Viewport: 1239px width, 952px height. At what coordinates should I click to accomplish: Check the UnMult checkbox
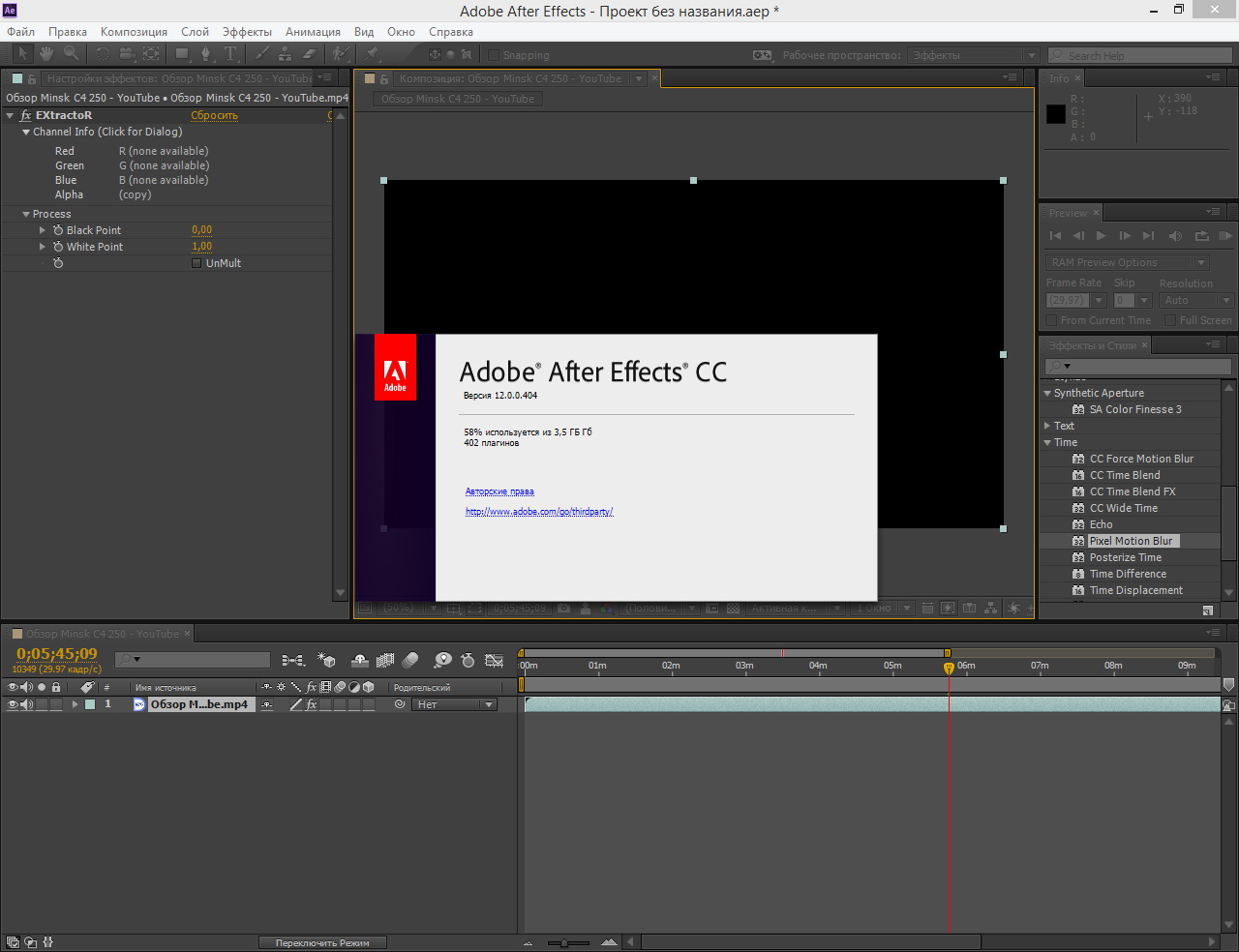196,263
